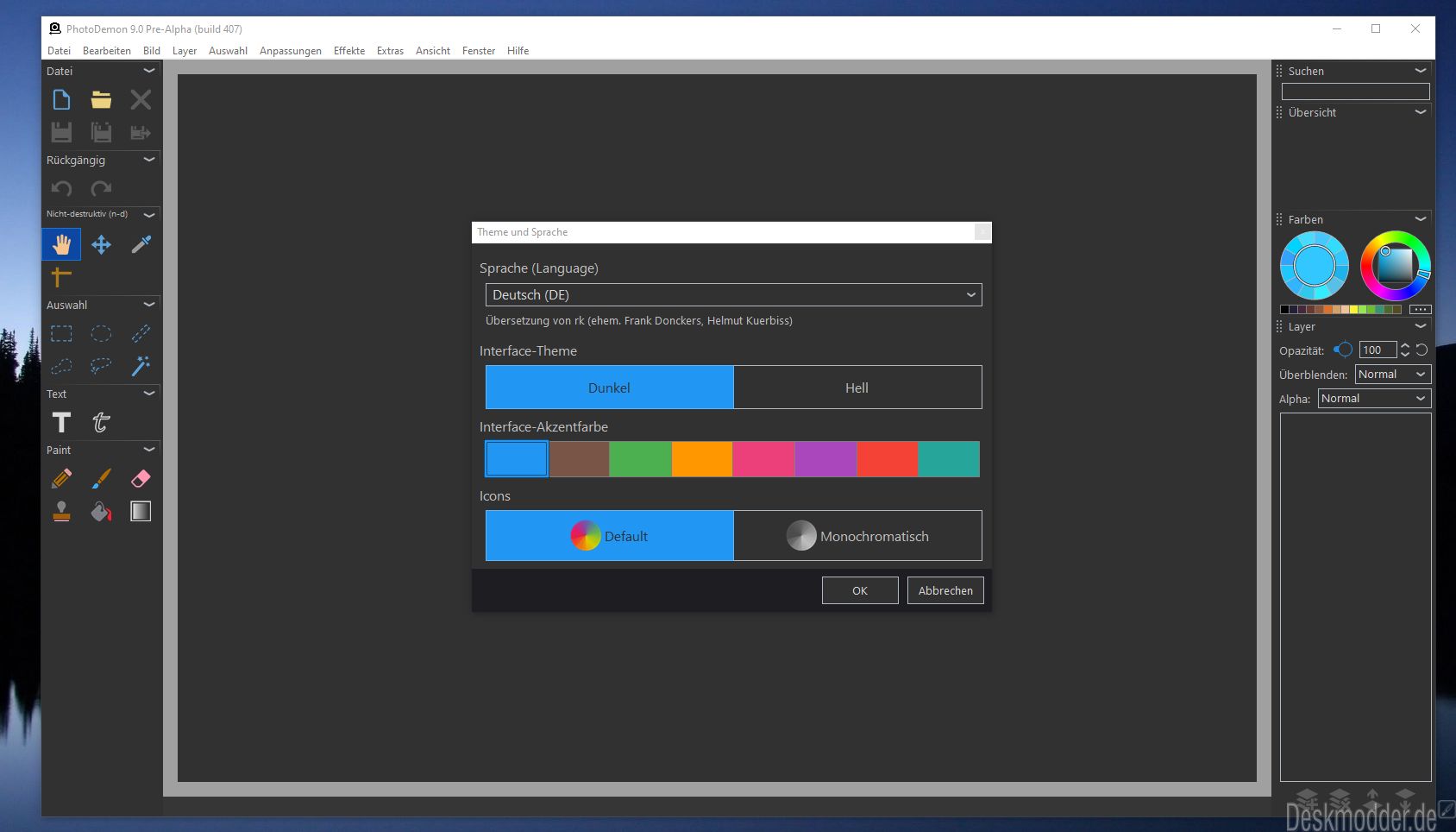Viewport: 1456px width, 832px height.
Task: Select the Paint bucket fill tool
Action: click(x=101, y=511)
